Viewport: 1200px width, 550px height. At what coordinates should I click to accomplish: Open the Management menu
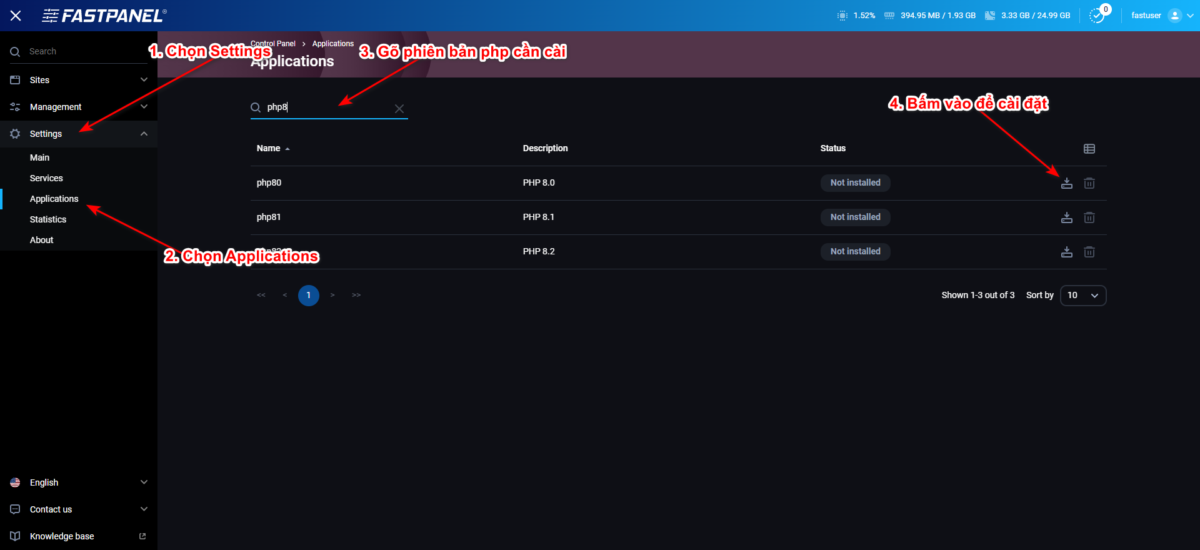79,107
